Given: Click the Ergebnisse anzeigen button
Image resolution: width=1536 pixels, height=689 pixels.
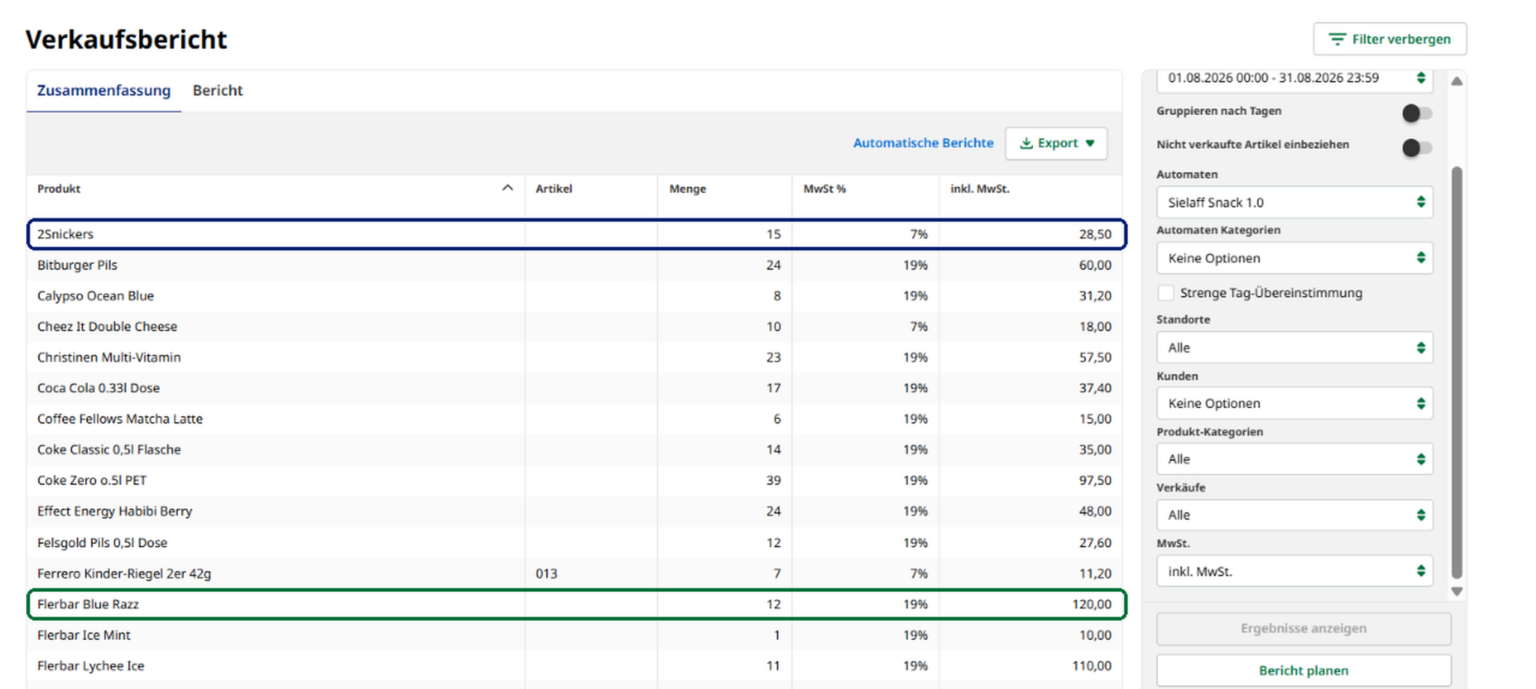Looking at the screenshot, I should click(1303, 629).
